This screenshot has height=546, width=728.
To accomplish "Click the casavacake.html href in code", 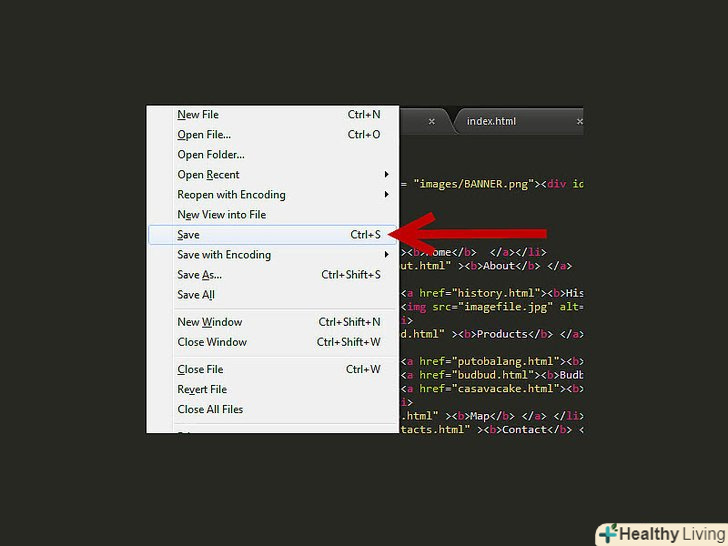I will click(505, 389).
